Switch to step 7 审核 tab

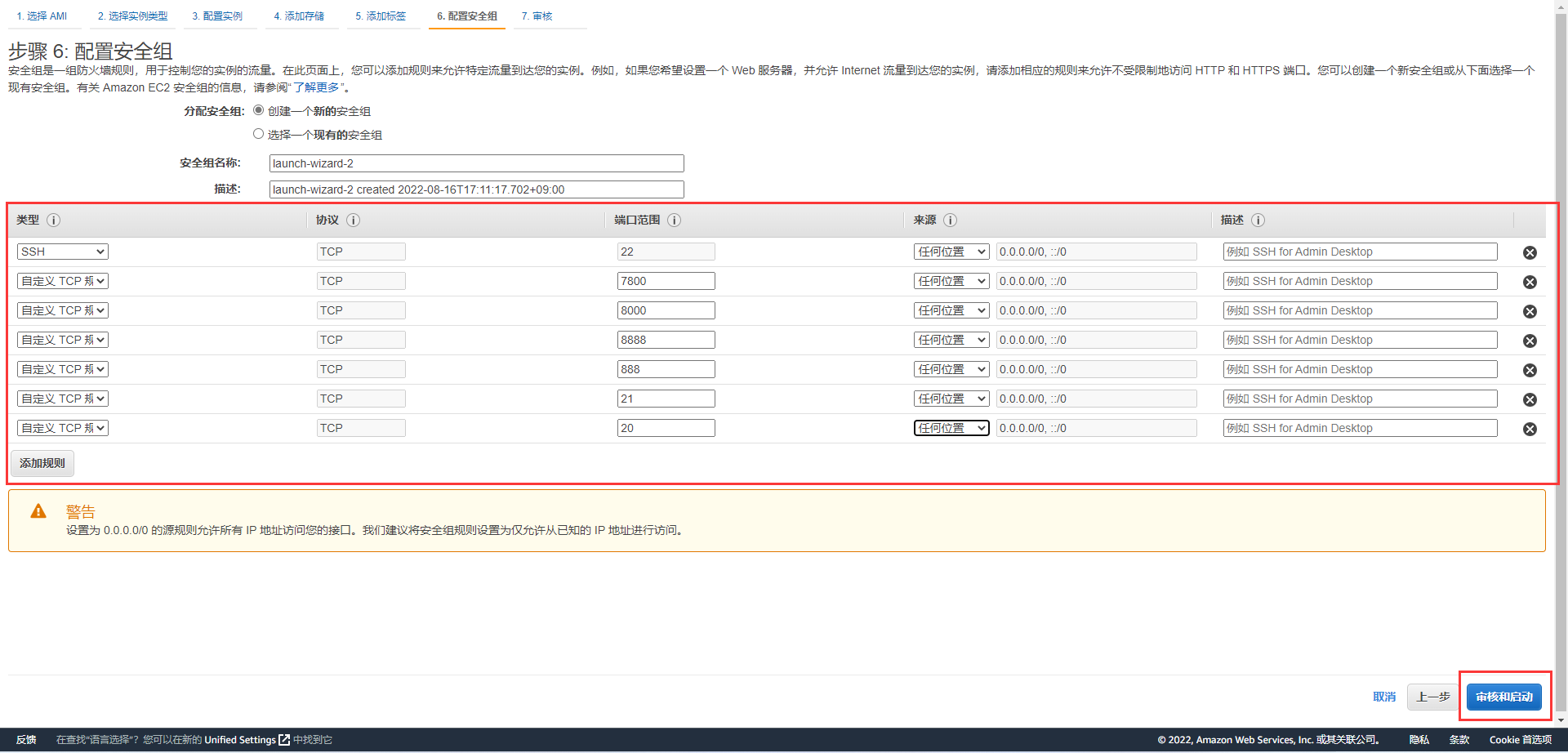[537, 16]
